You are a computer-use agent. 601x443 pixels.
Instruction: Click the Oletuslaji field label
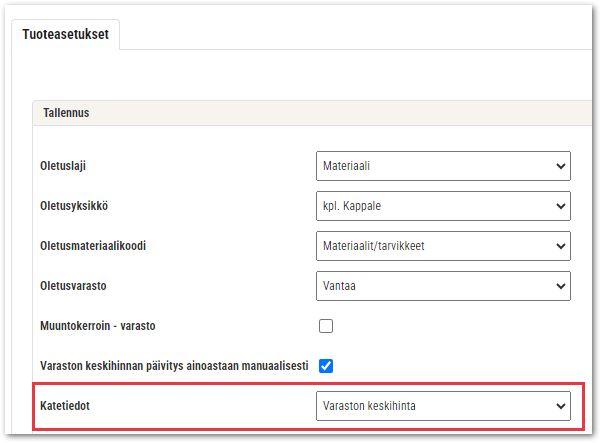63,166
